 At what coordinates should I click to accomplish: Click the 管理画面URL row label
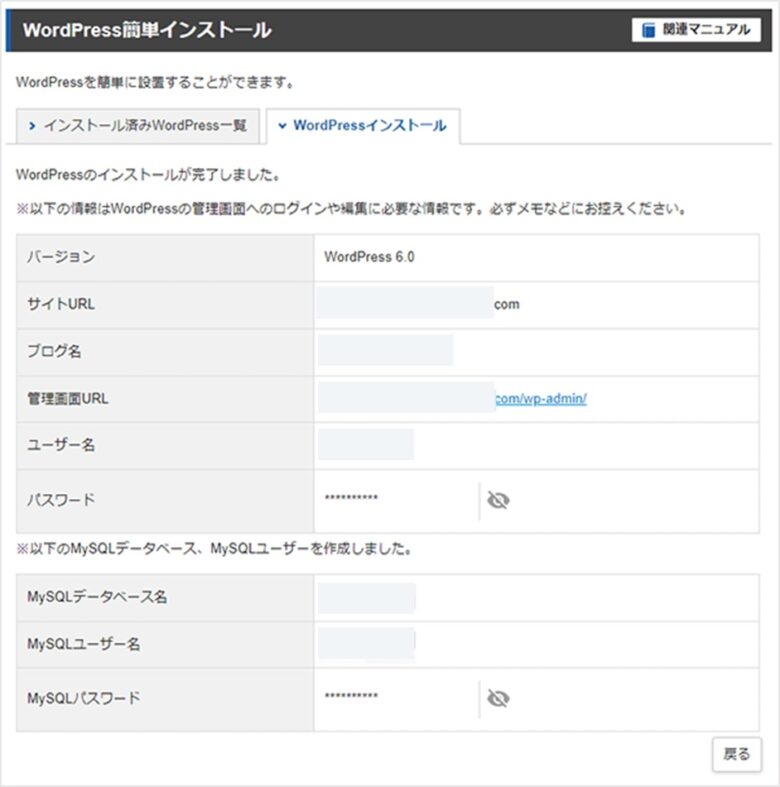(x=68, y=399)
